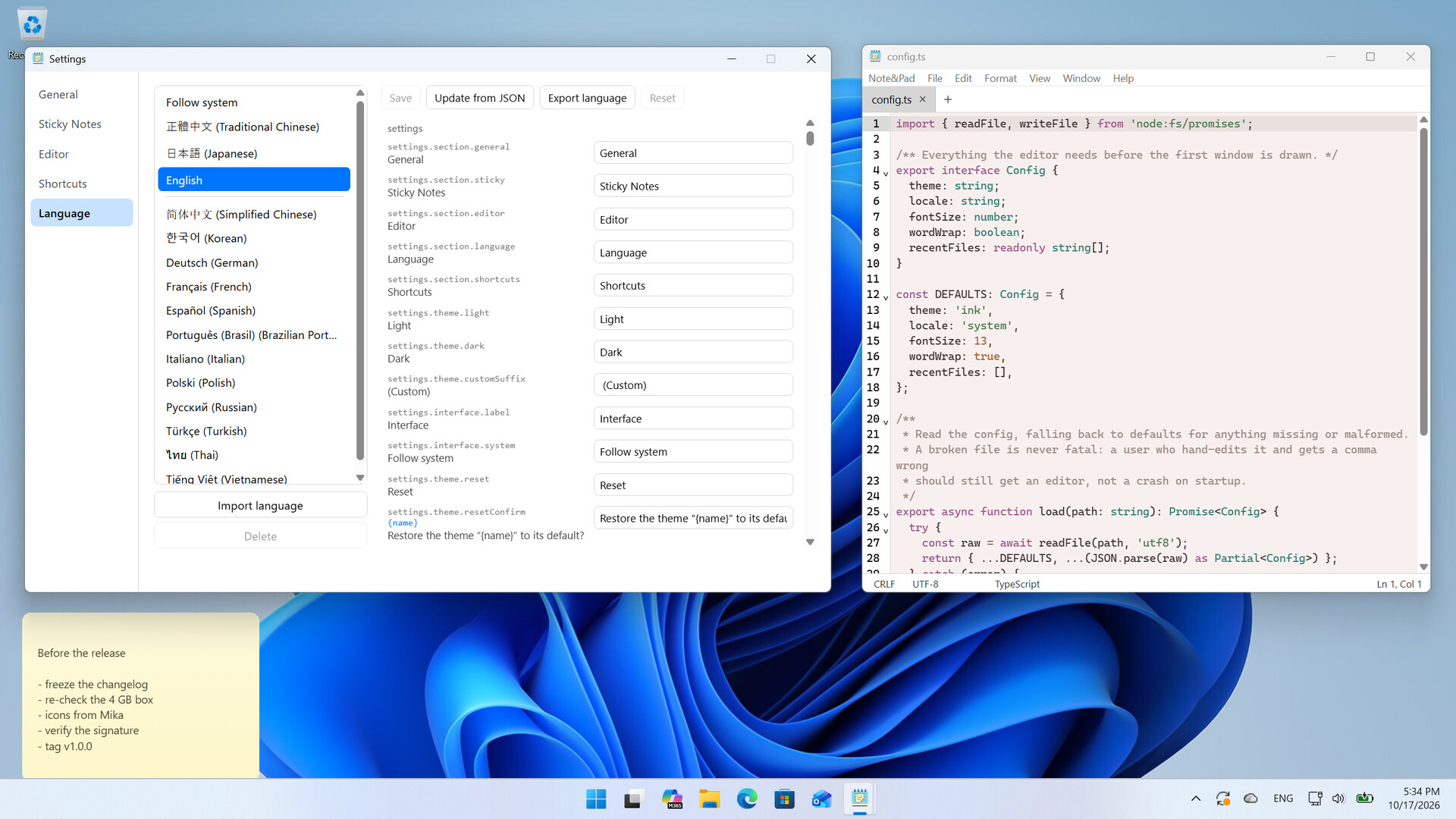Open the Note&Pad menu

coord(891,78)
